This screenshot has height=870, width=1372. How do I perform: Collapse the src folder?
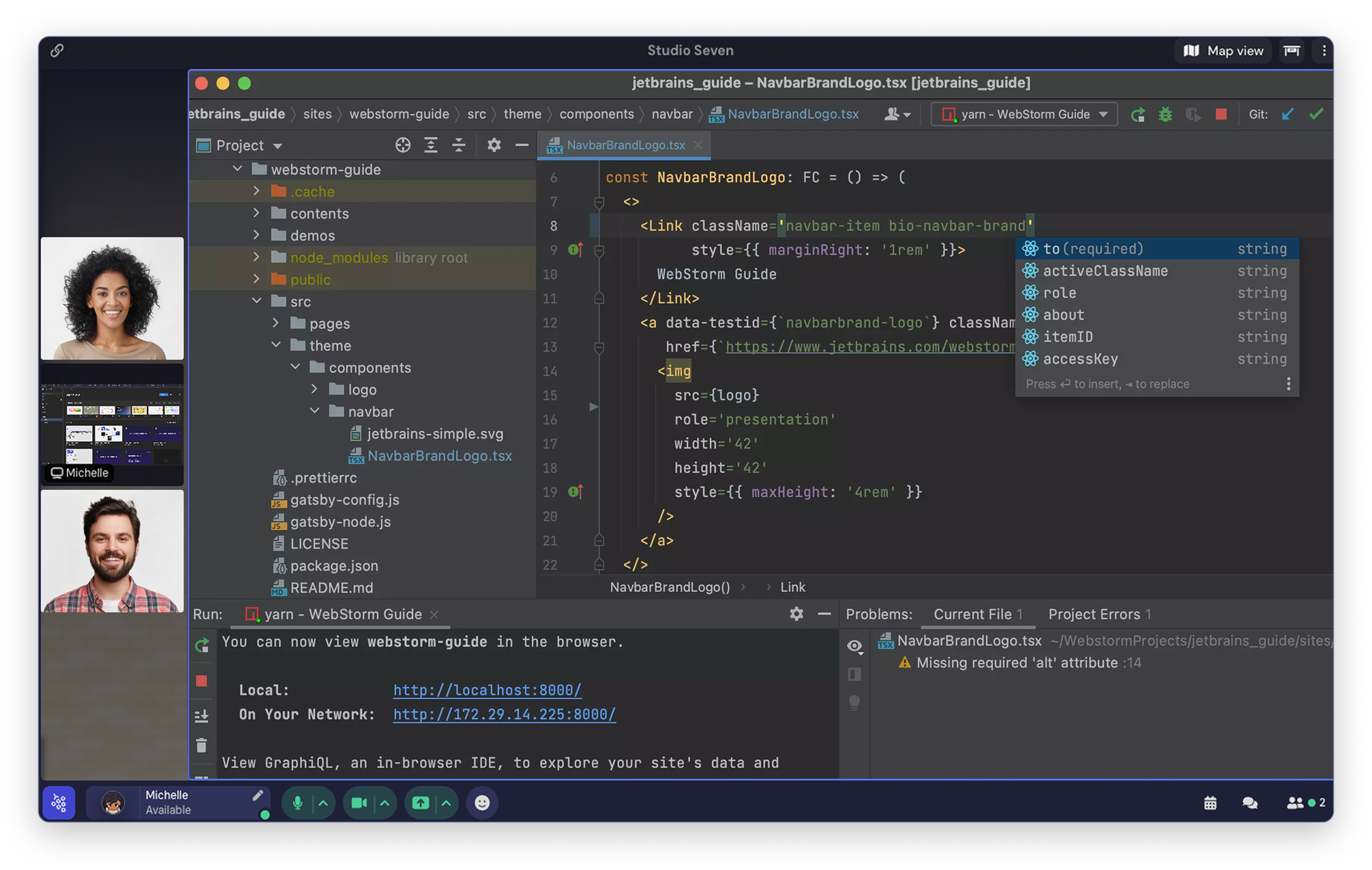pos(257,301)
